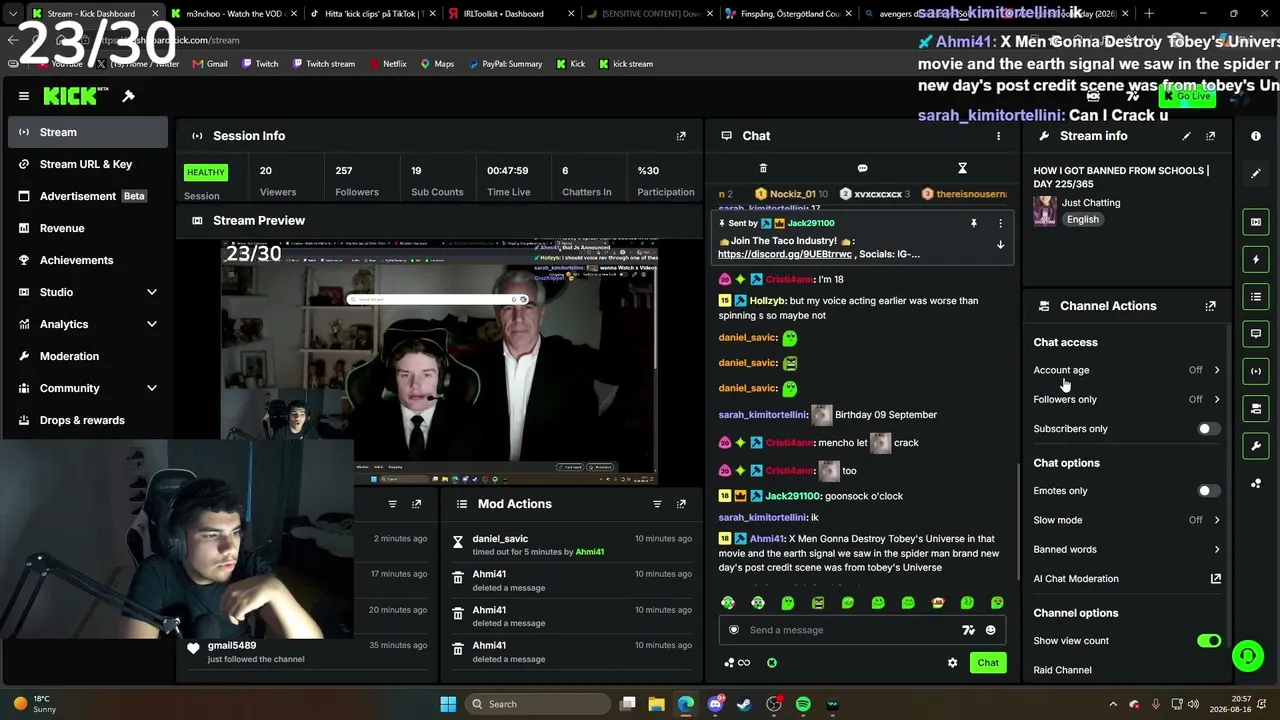Open the Netflix bookmark
Screen dimensions: 1280x720
coord(387,64)
